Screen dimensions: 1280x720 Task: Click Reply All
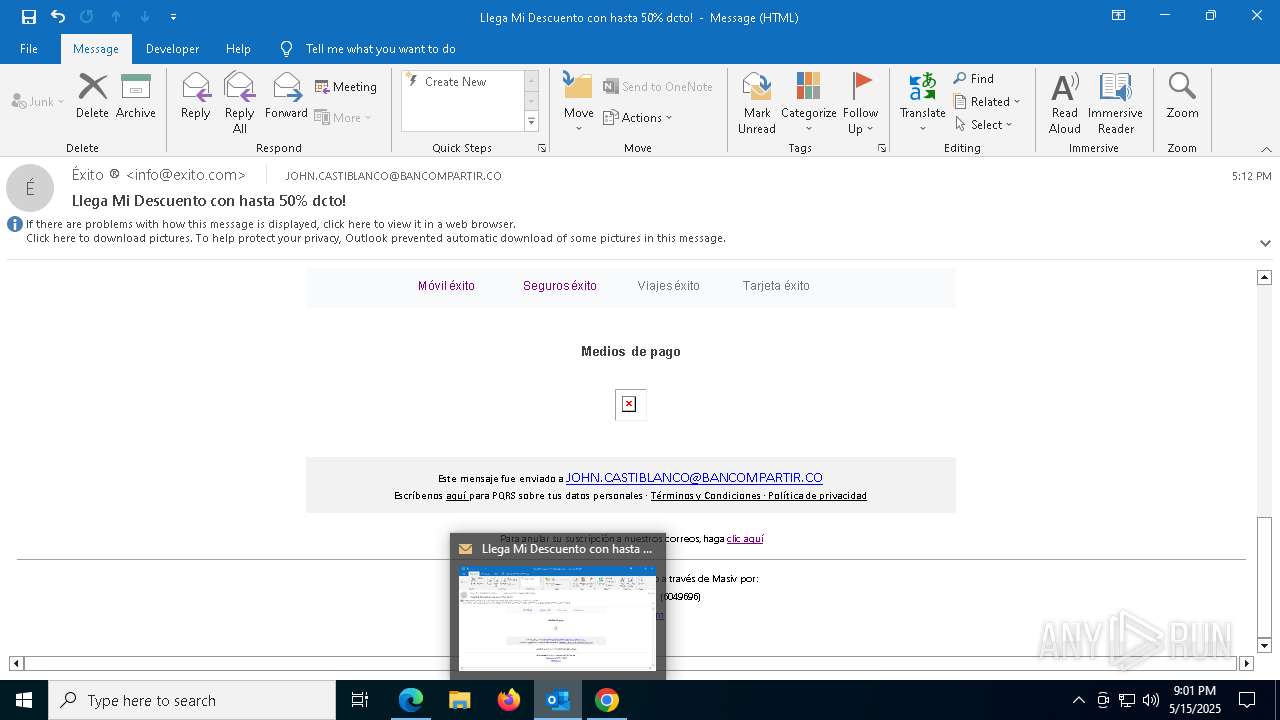[240, 102]
